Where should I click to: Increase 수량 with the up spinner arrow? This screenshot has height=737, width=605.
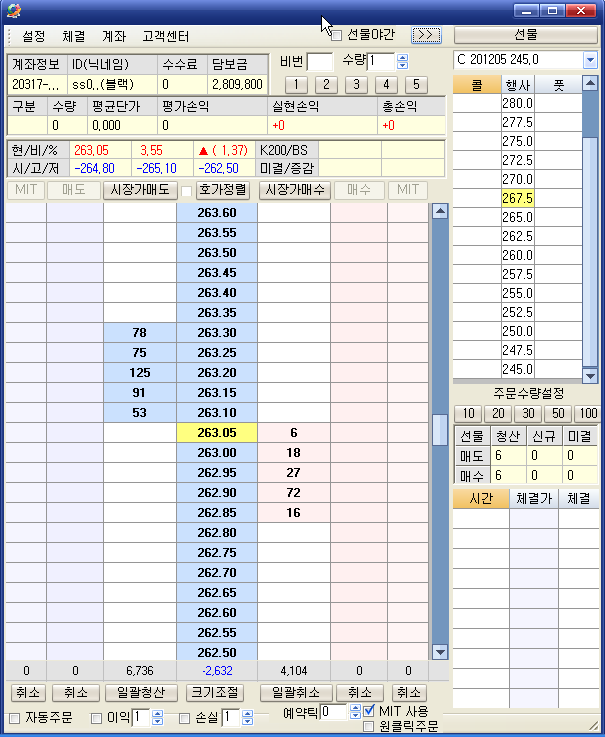pyautogui.click(x=402, y=58)
